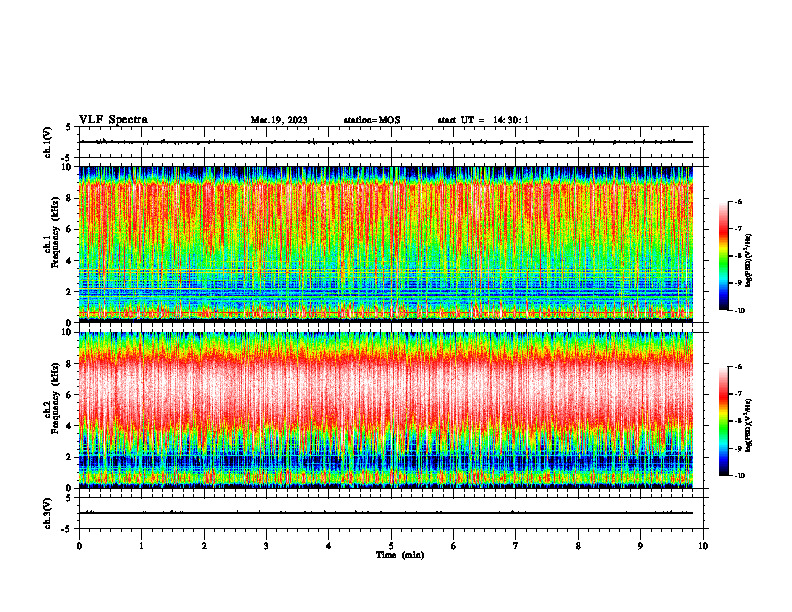Select the ch.2 color bar log(PSD) label
Image resolution: width=792 pixels, height=612 pixels.
click(x=749, y=425)
